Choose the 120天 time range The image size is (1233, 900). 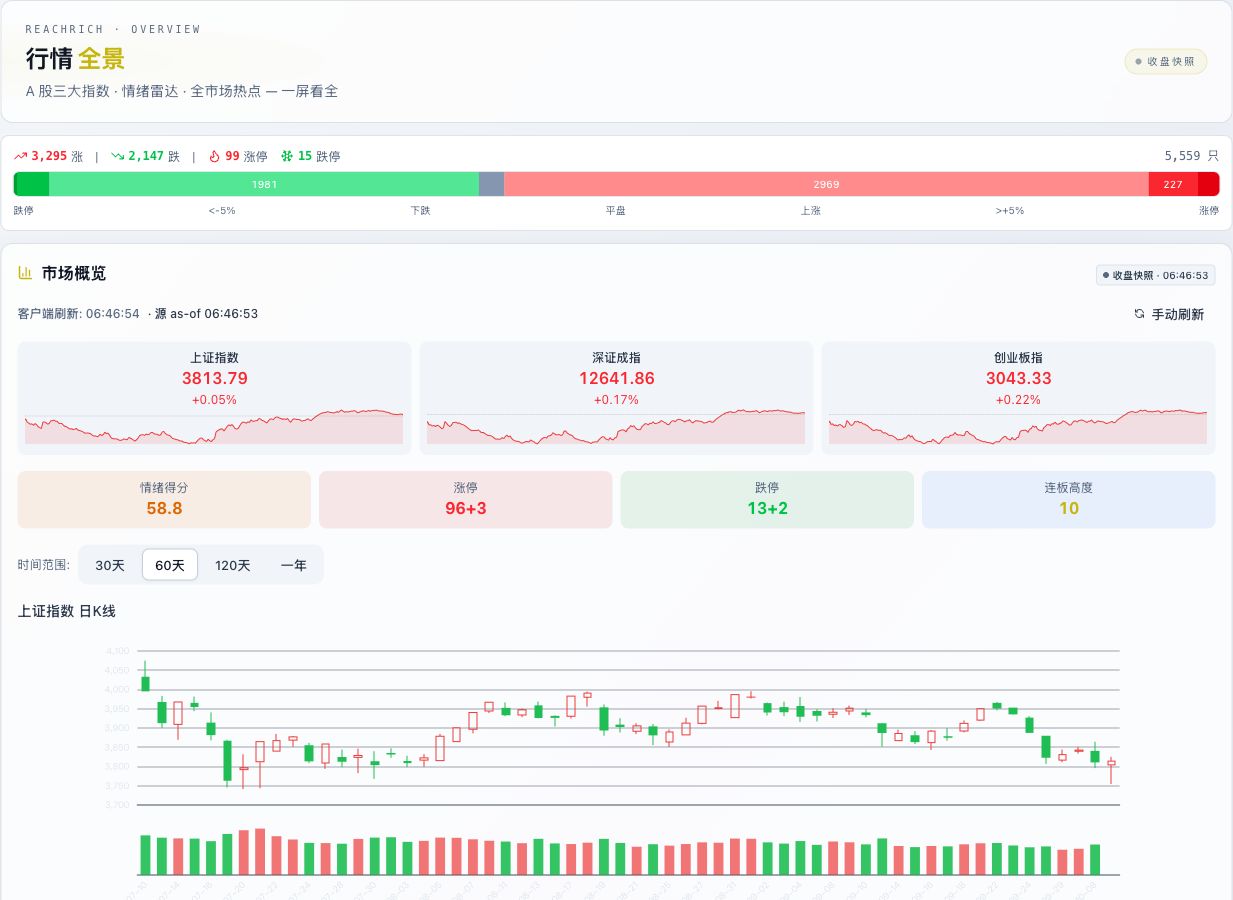tap(233, 565)
